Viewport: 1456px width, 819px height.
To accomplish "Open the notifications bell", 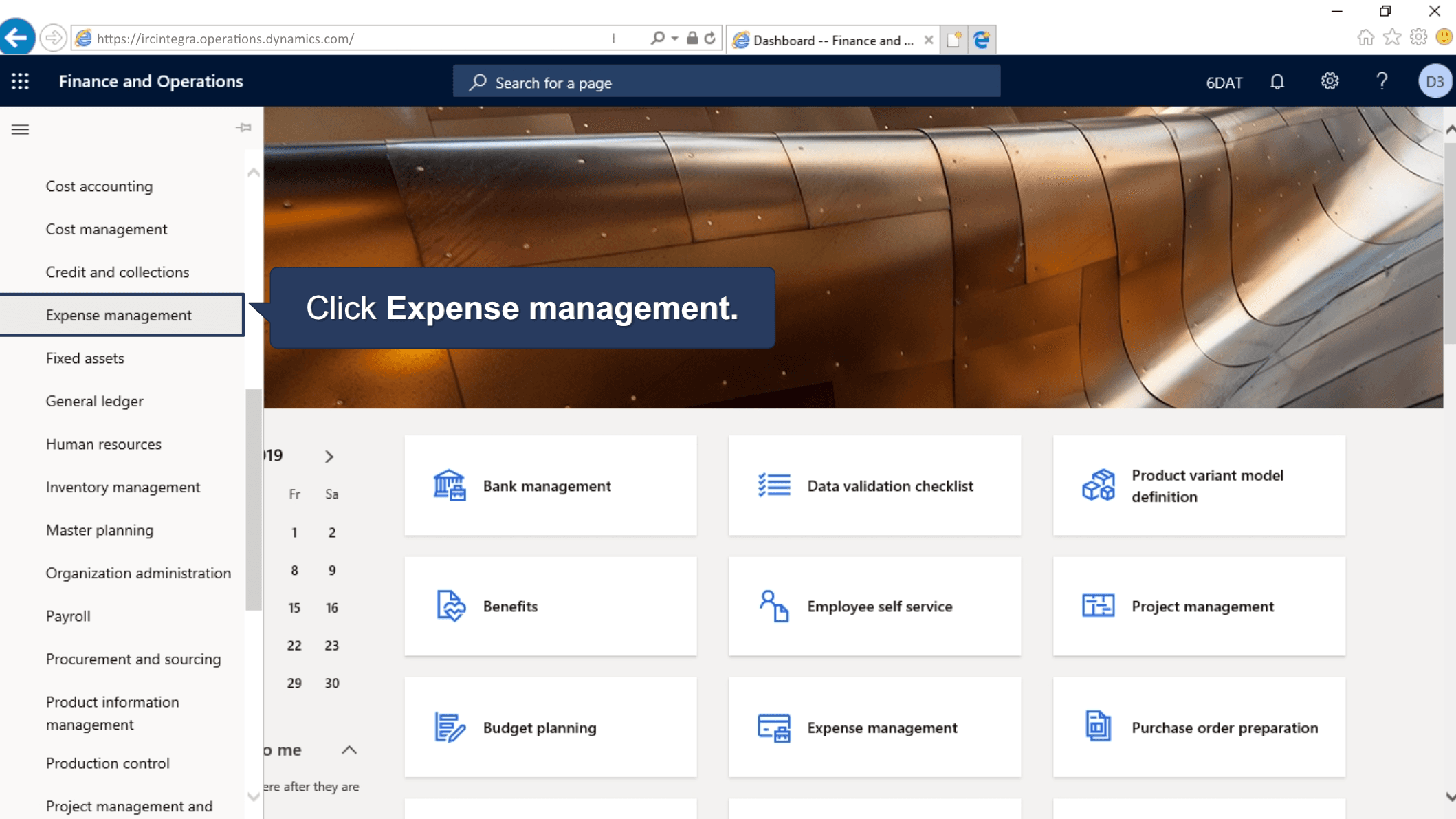I will tap(1277, 81).
